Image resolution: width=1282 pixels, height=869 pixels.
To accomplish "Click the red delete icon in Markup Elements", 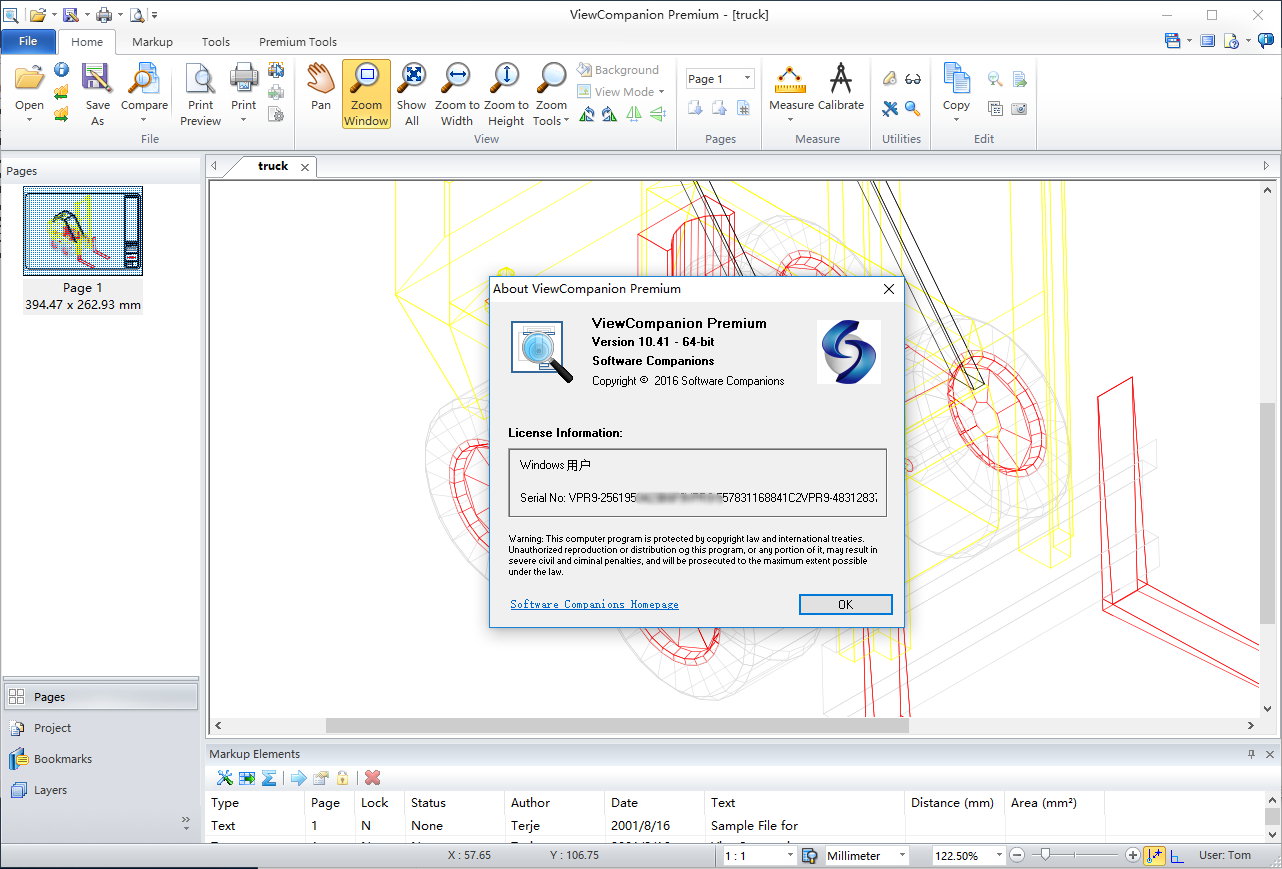I will (373, 778).
